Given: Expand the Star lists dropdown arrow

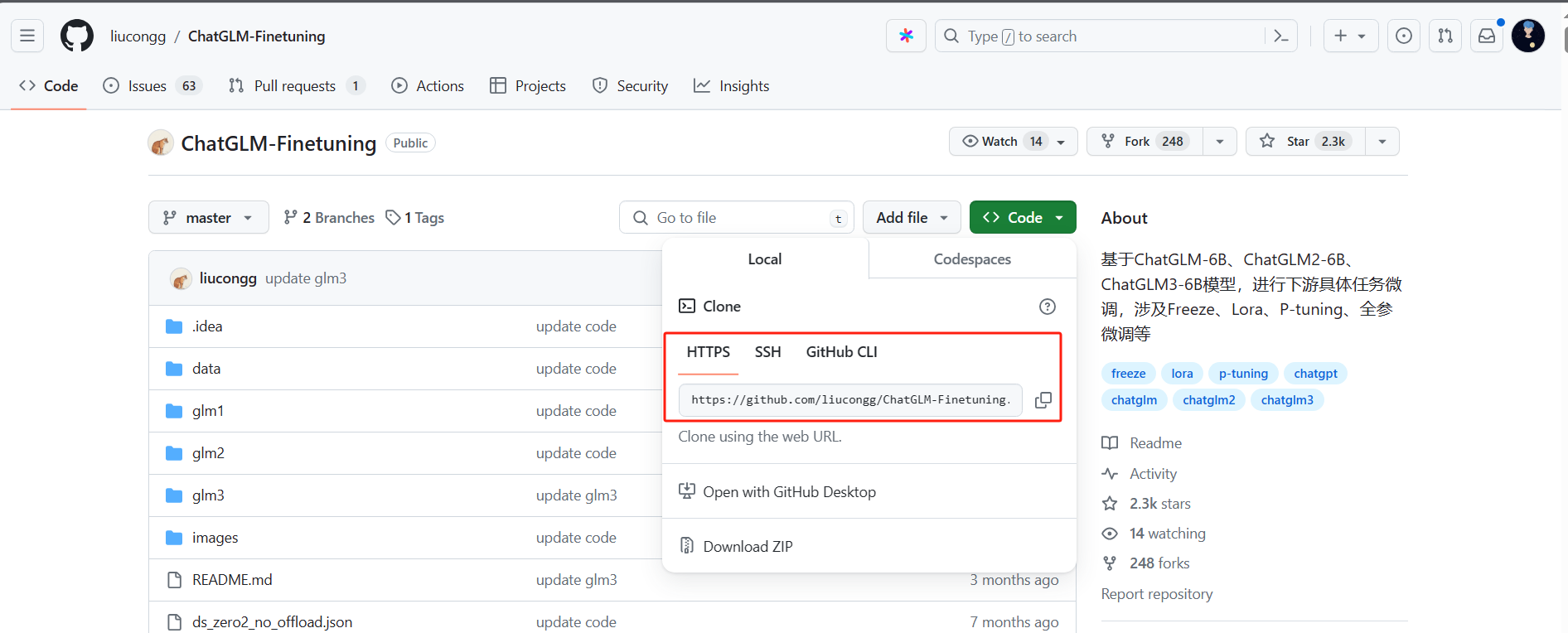Looking at the screenshot, I should click(1382, 142).
